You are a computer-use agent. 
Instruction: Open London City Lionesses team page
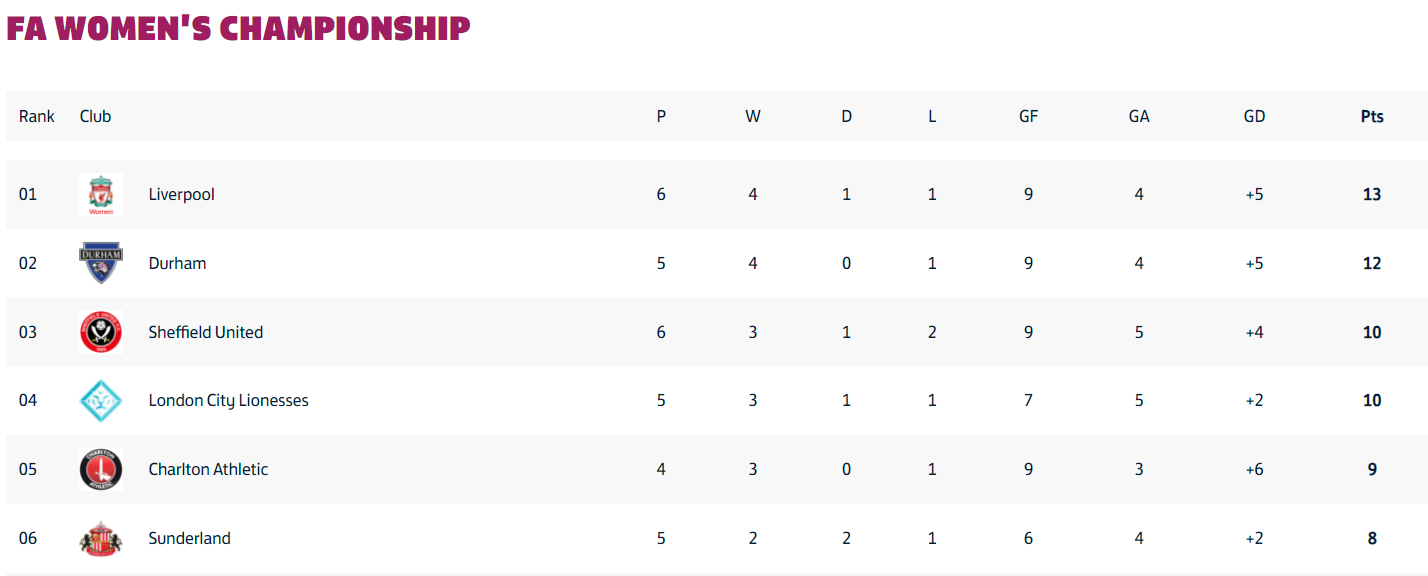pyautogui.click(x=229, y=400)
